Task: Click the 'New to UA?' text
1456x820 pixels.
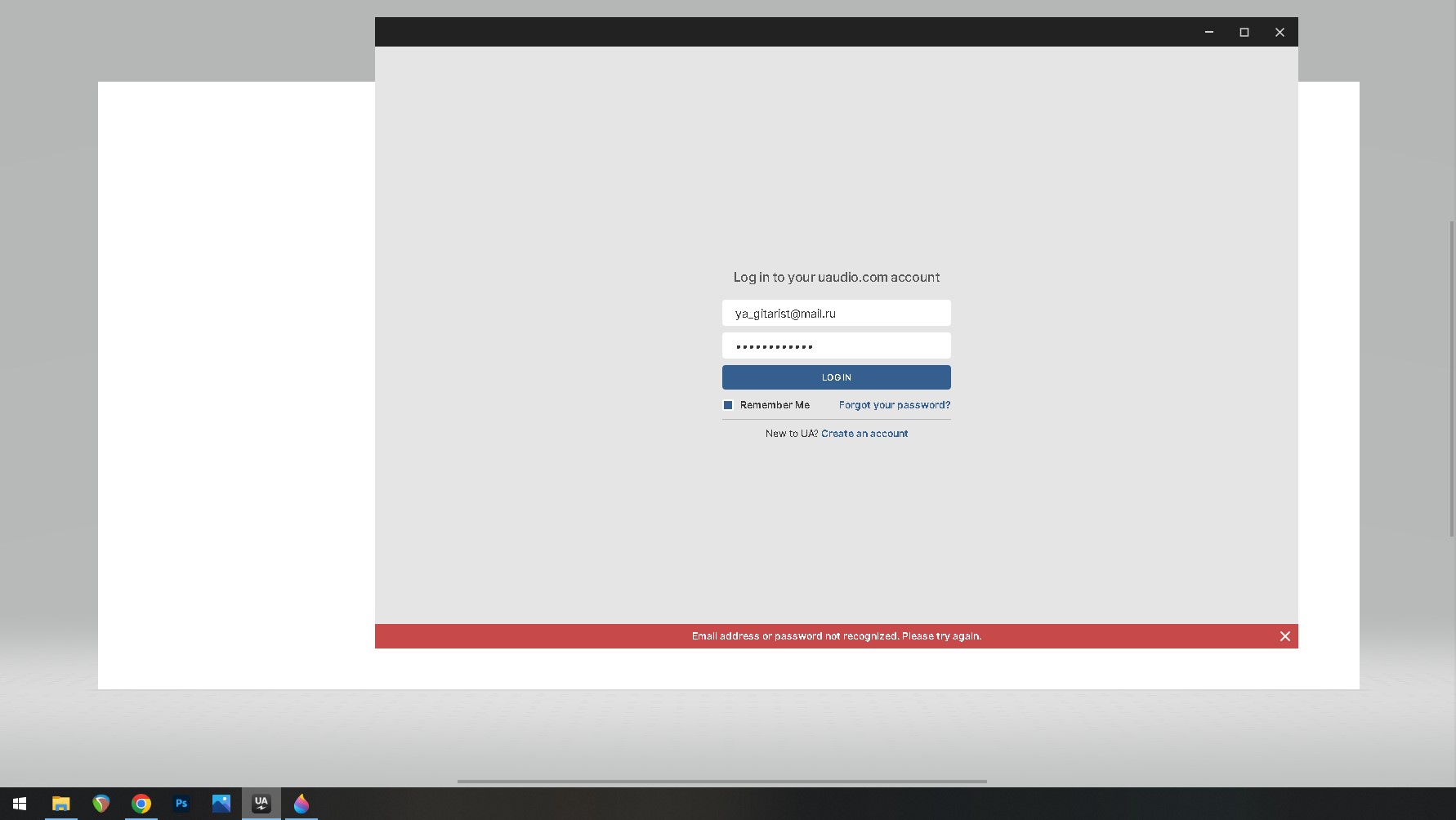Action: pos(792,434)
